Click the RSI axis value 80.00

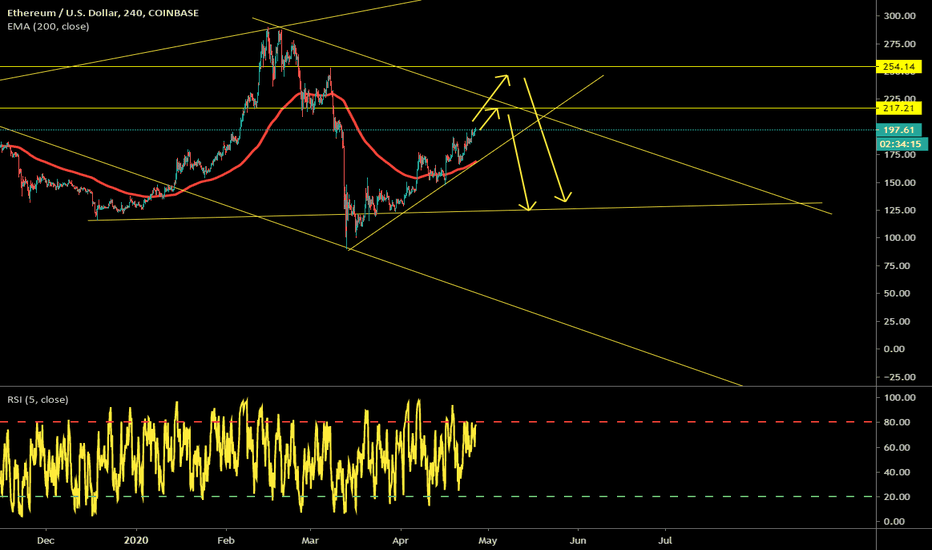point(897,422)
